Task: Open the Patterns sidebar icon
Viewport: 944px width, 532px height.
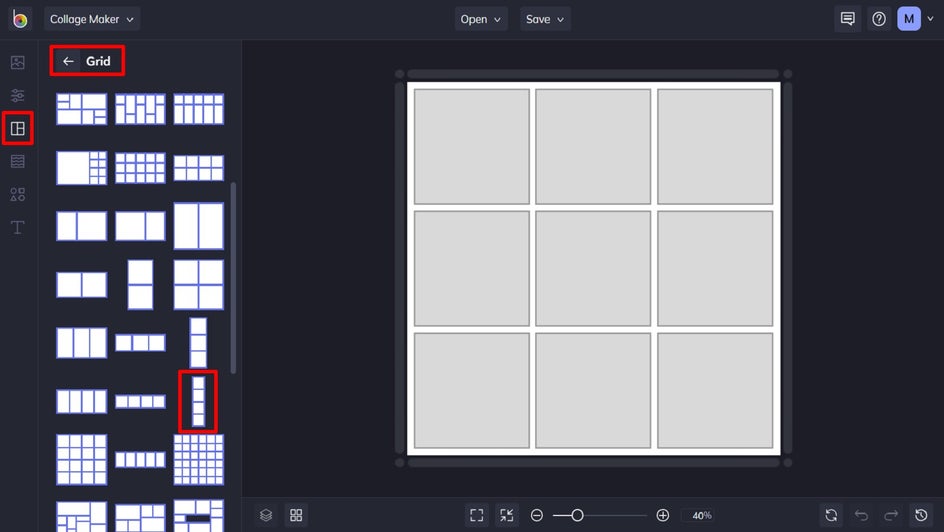Action: (x=17, y=161)
